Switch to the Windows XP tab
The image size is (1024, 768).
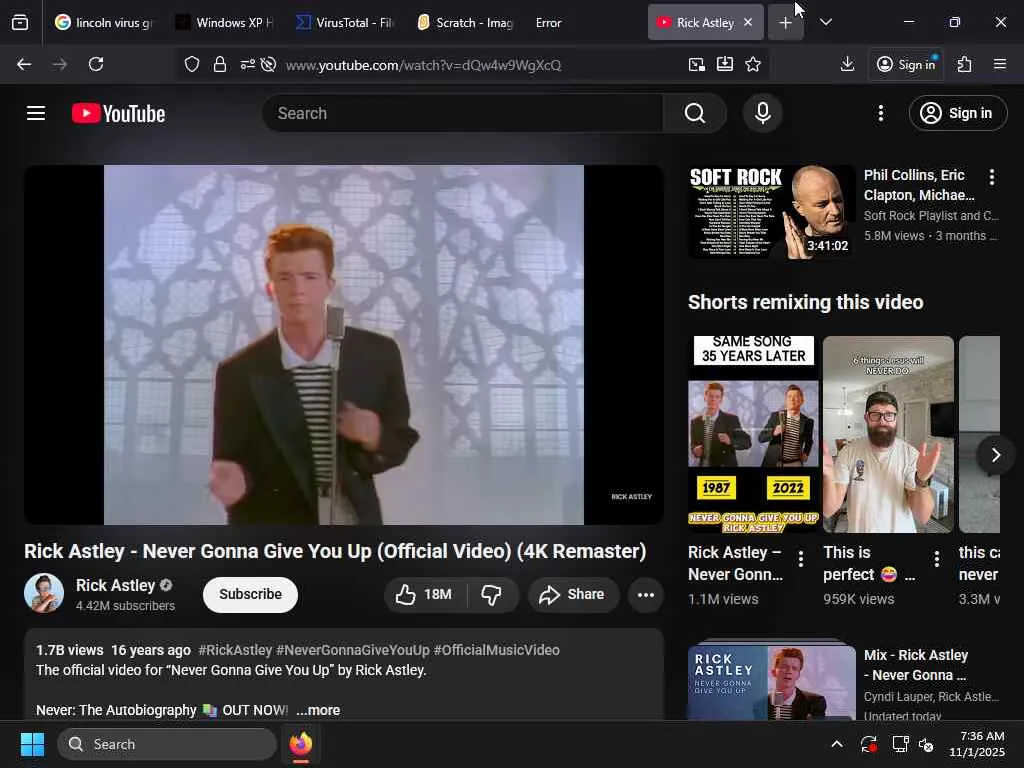225,22
